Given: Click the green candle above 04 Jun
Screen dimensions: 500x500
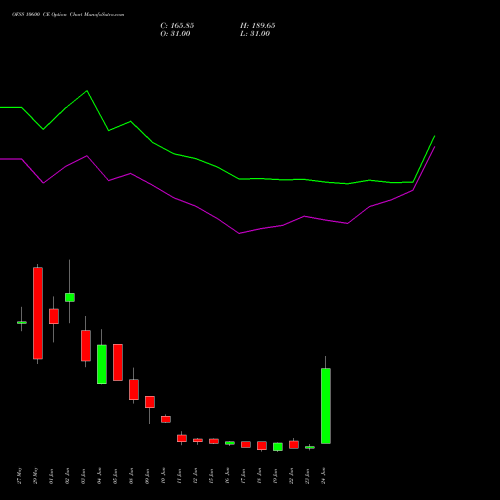Looking at the screenshot, I should coord(102,364).
